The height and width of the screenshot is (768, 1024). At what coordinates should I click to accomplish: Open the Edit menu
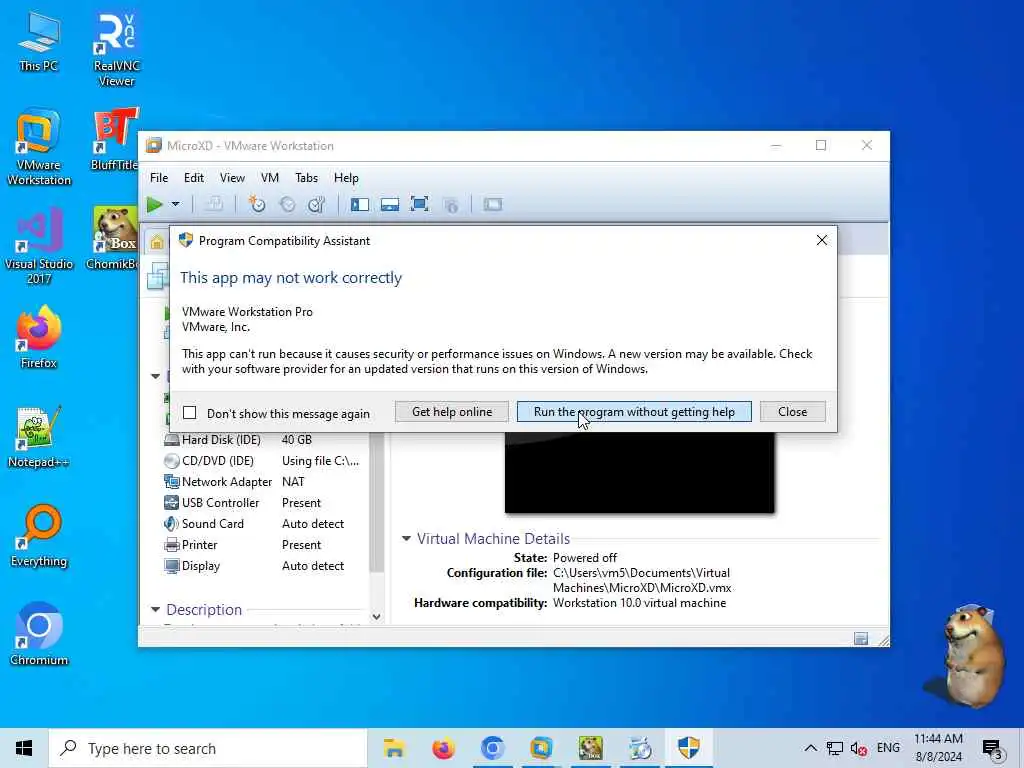[x=194, y=178]
